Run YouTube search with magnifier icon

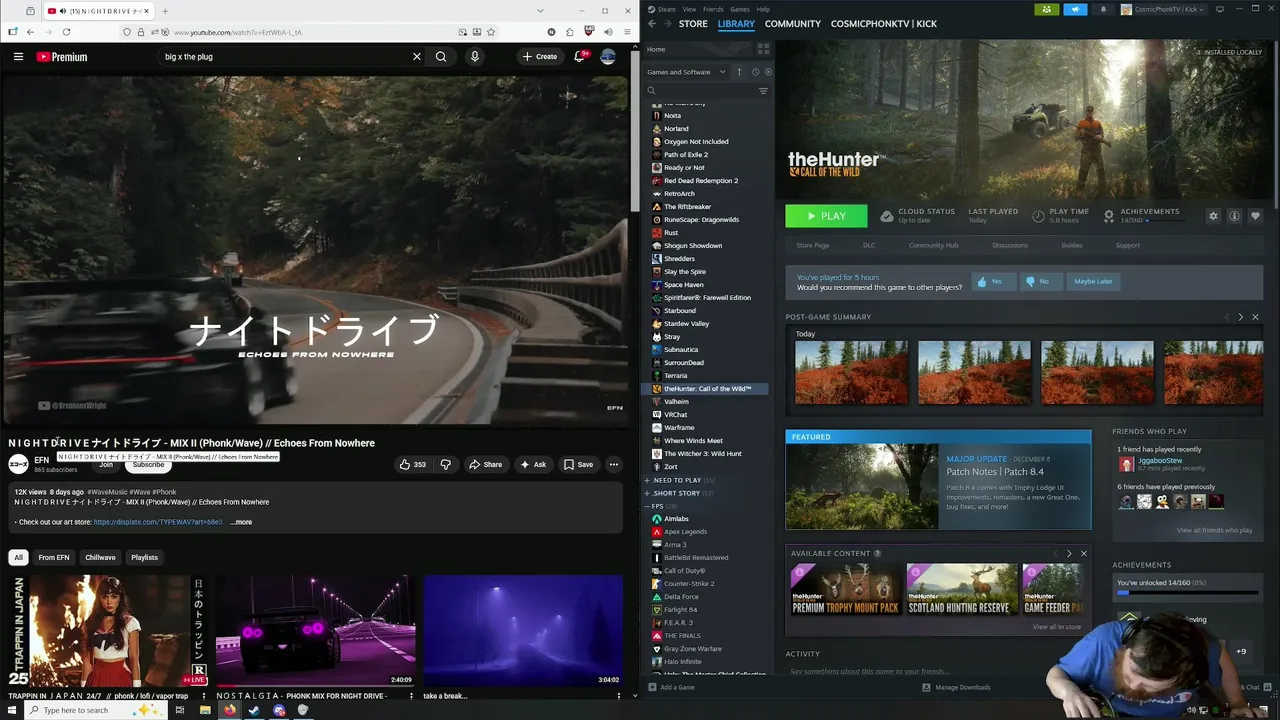coord(441,57)
